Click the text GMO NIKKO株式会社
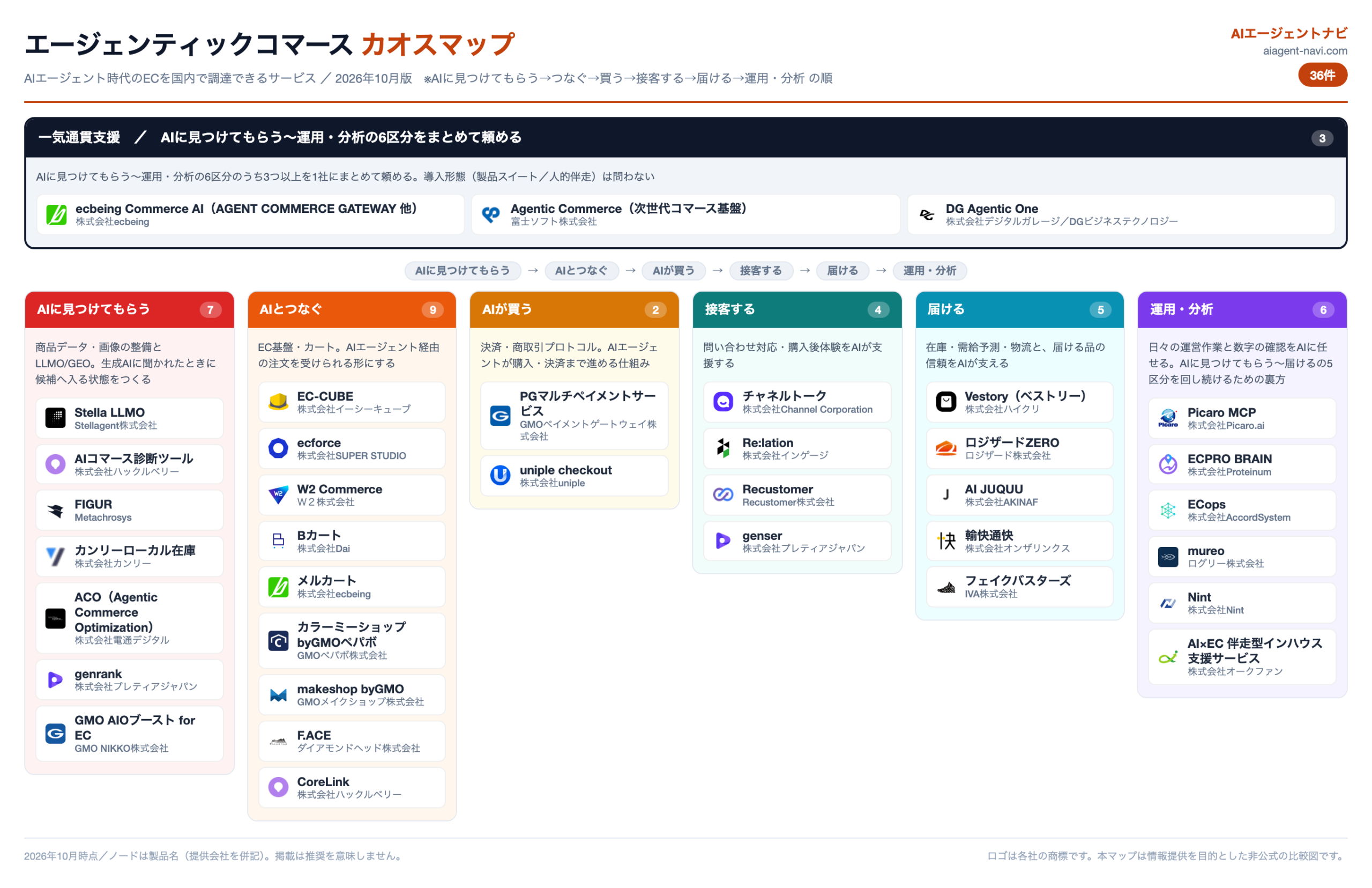This screenshot has height=888, width=1372. (122, 749)
